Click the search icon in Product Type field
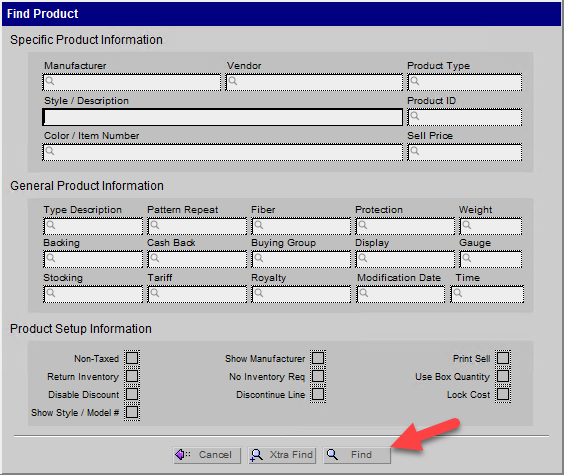564x475 pixels. click(x=415, y=81)
